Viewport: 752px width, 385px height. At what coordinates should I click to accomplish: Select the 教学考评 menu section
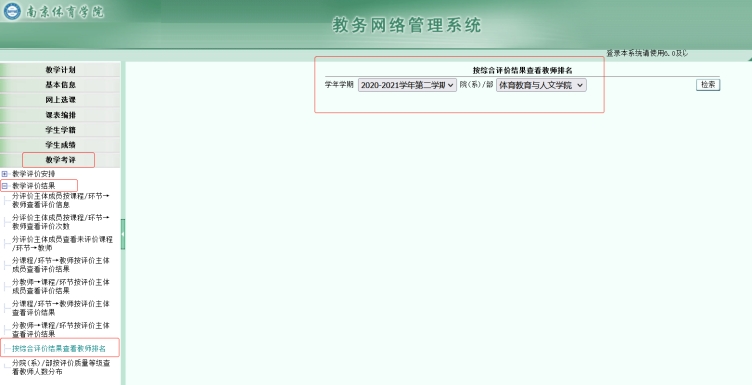(x=60, y=160)
